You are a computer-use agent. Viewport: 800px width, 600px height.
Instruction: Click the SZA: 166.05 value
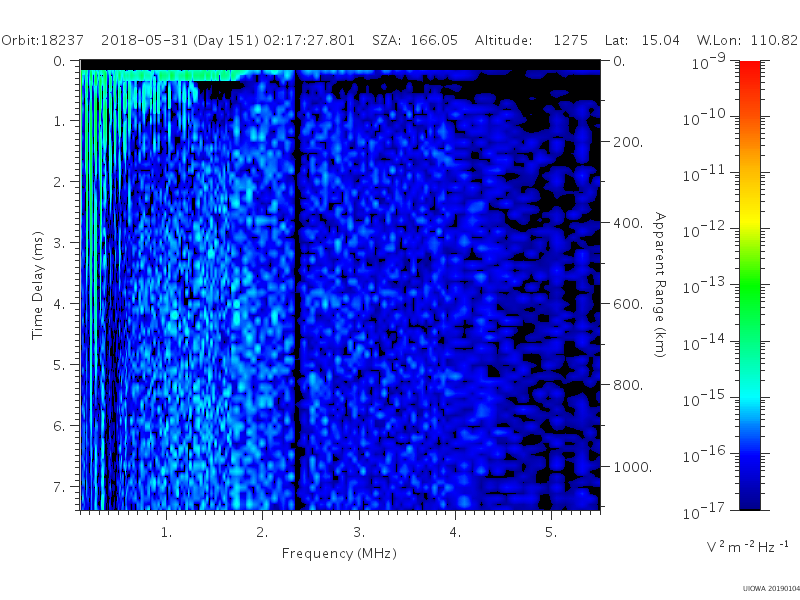[415, 40]
